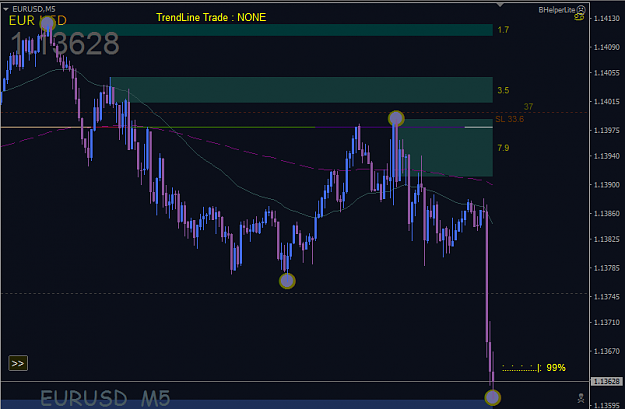Click the BHelperLite expert name text
The height and width of the screenshot is (409, 625).
pyautogui.click(x=556, y=10)
